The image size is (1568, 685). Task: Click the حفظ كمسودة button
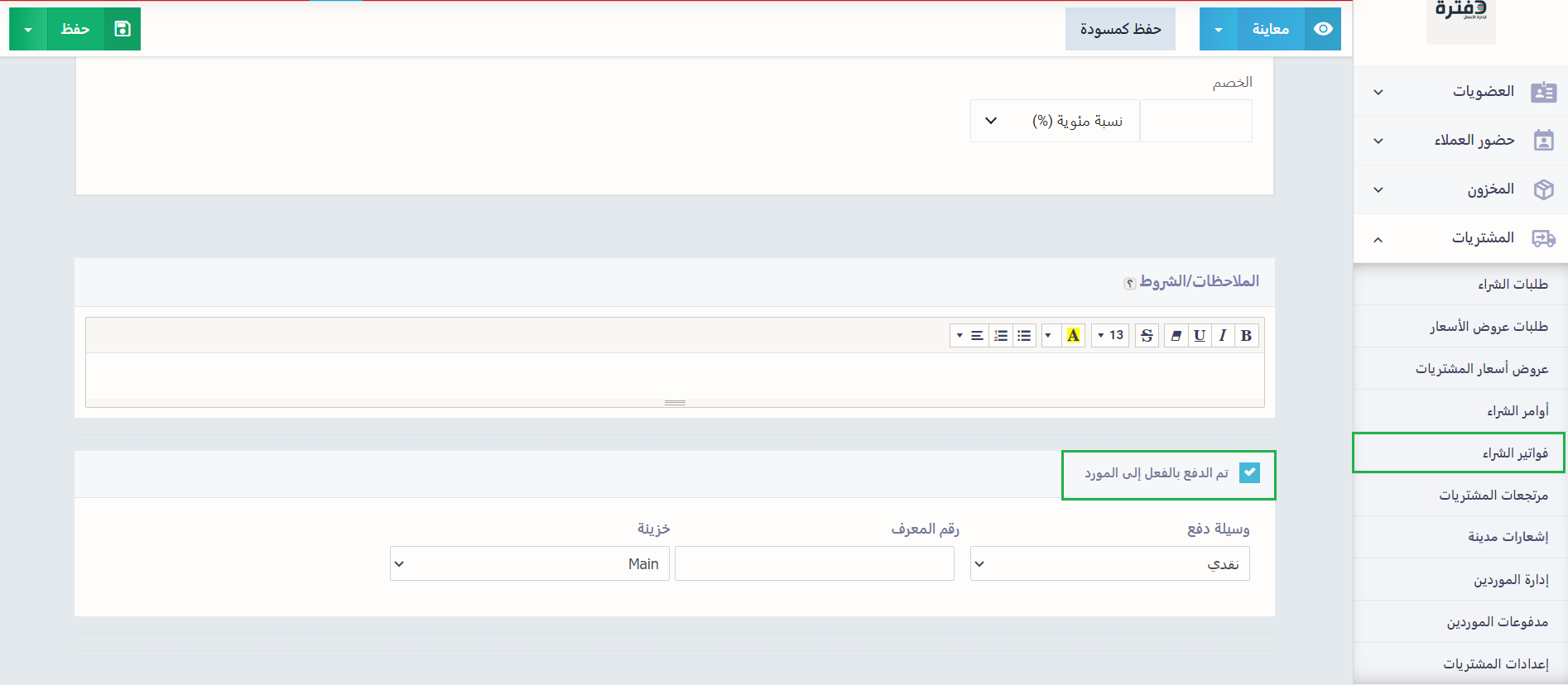[x=1120, y=29]
